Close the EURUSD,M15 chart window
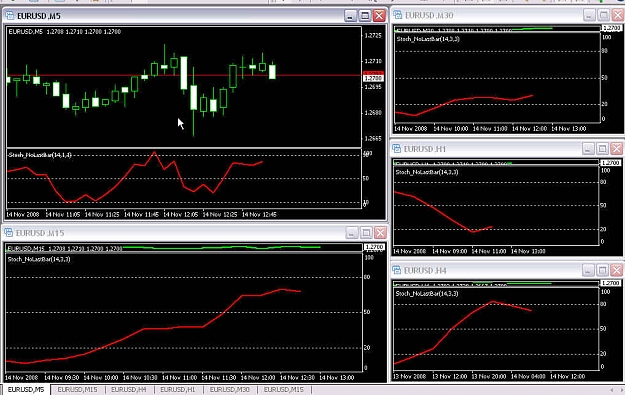 [380, 232]
